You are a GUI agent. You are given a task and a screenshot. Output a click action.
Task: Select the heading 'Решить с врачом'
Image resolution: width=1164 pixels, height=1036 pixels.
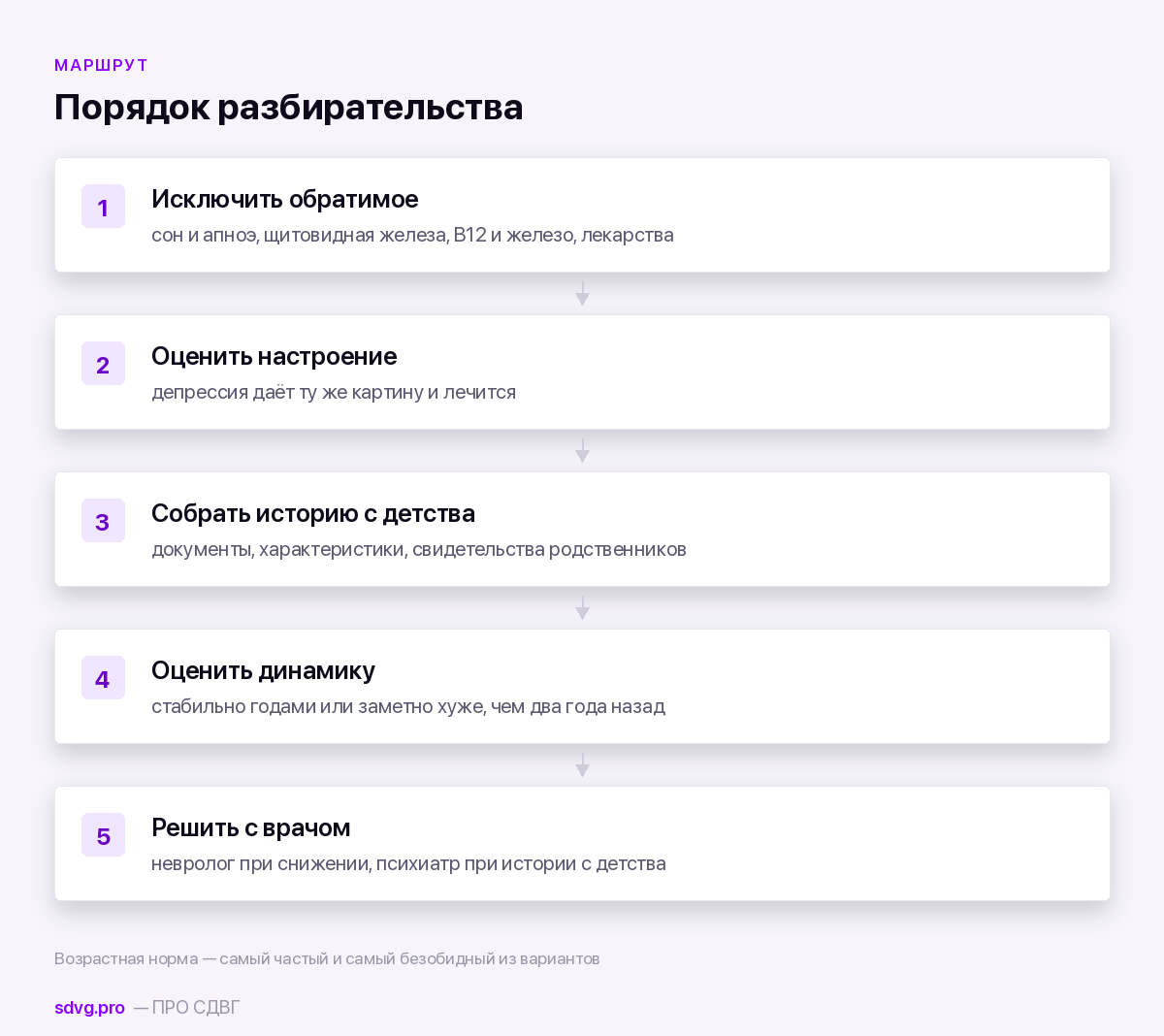[x=250, y=827]
